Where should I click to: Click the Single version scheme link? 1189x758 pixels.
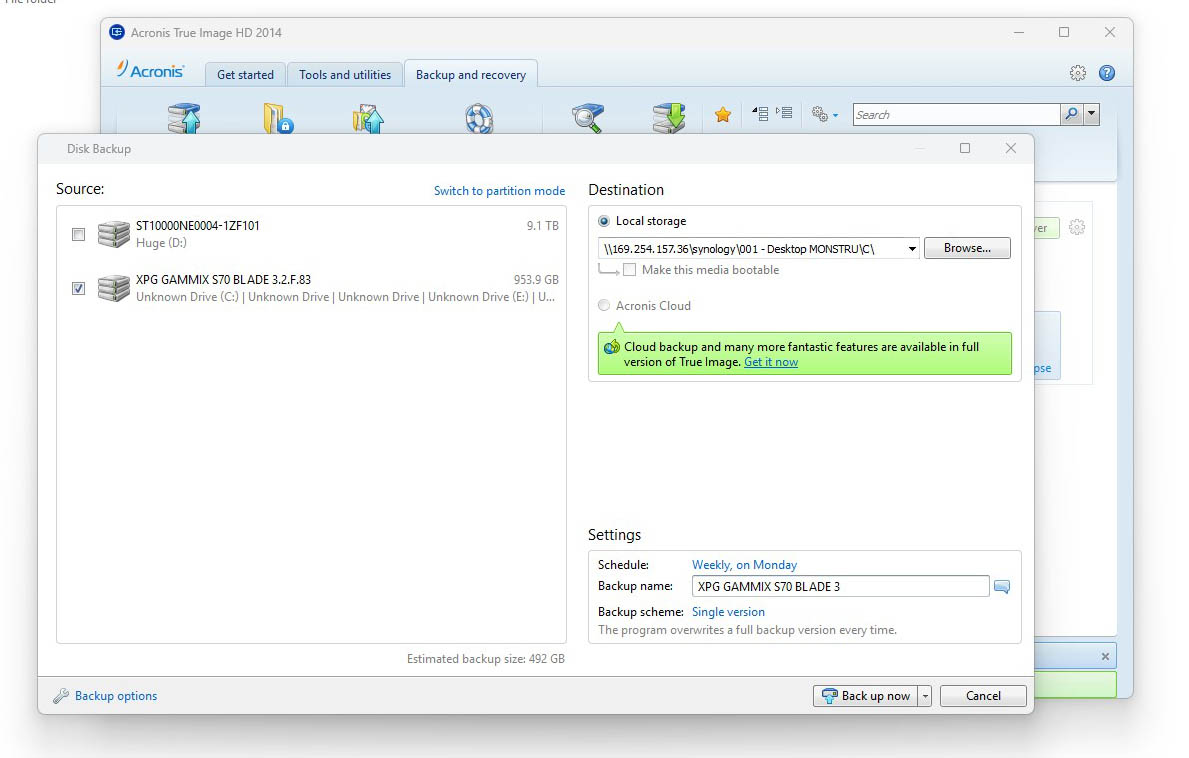tap(728, 612)
